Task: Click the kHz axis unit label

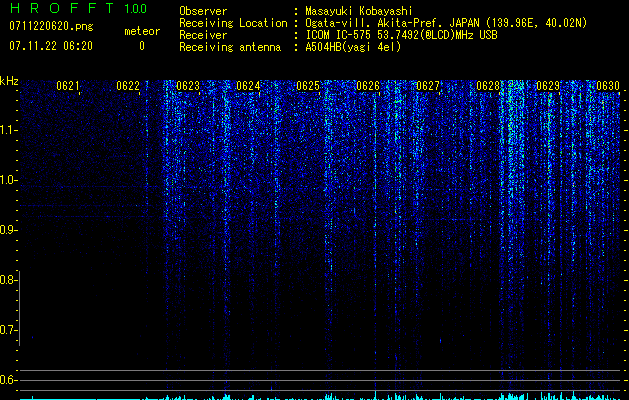Action: click(x=9, y=81)
